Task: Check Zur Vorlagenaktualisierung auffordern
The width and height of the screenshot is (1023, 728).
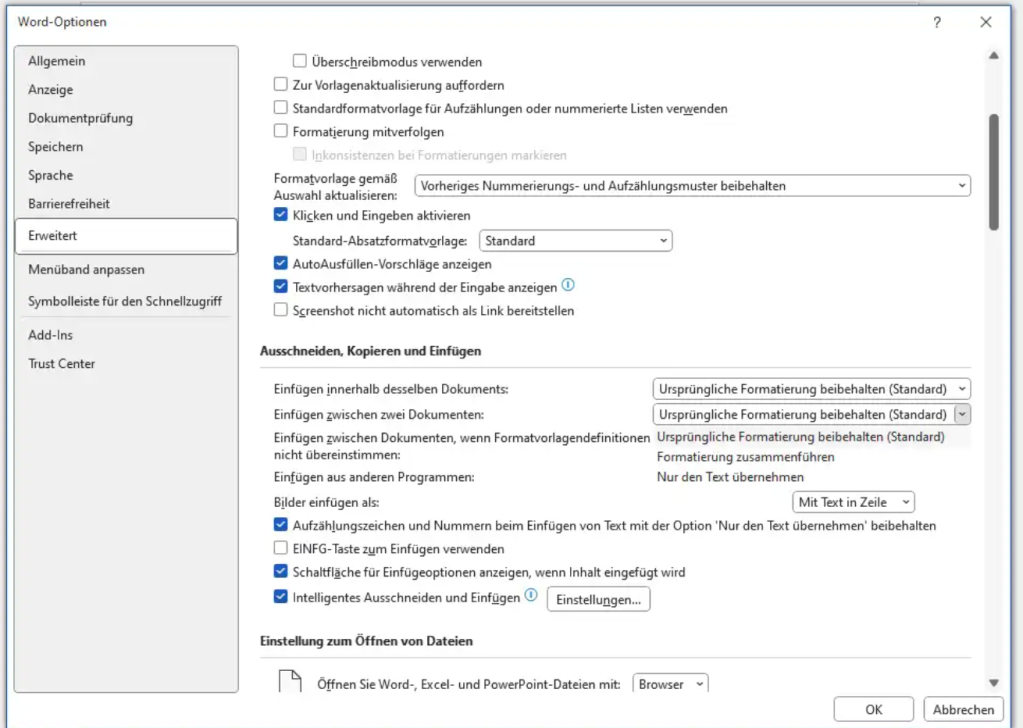Action: click(x=280, y=84)
